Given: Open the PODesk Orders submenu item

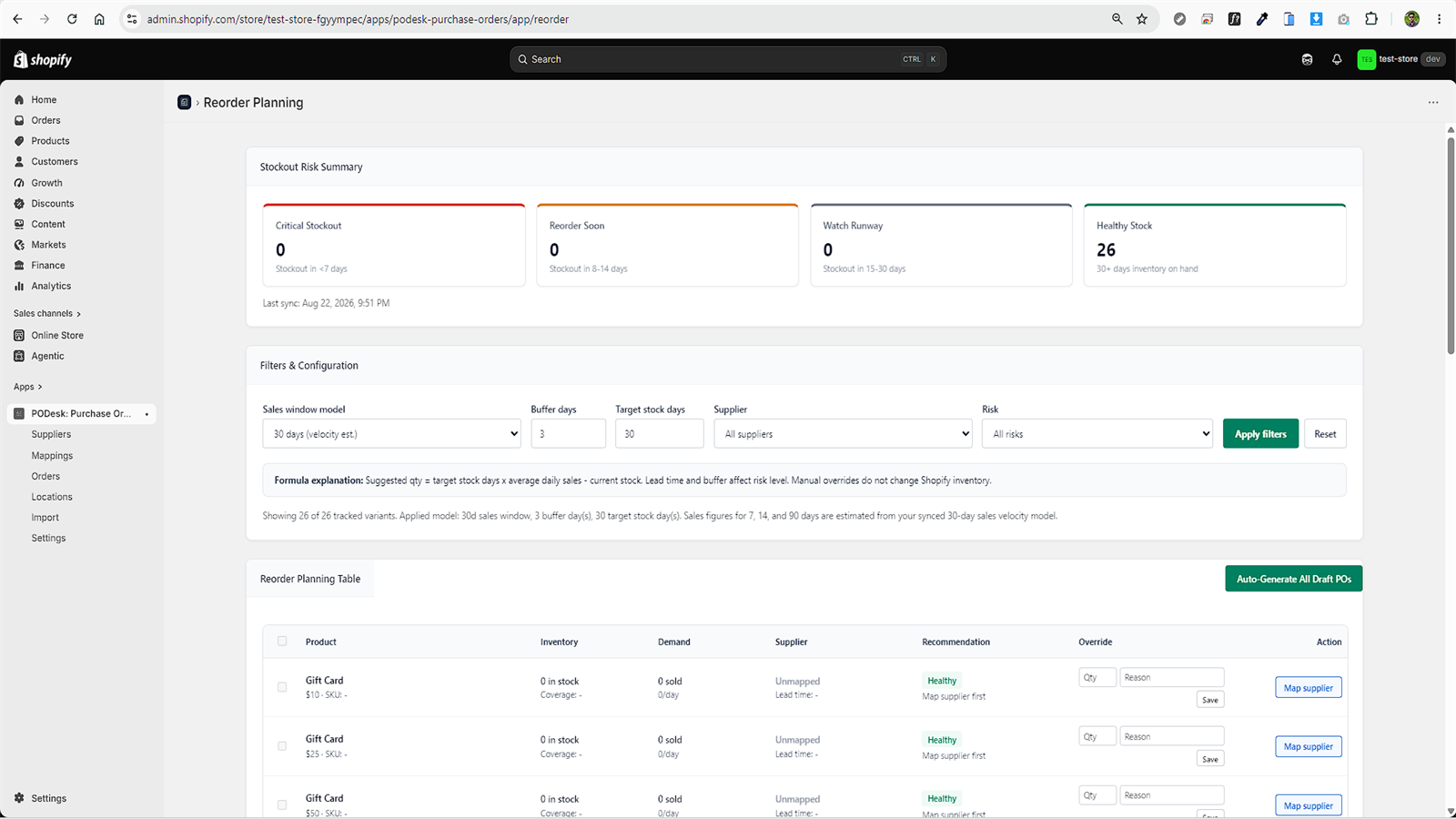Looking at the screenshot, I should click(x=45, y=477).
